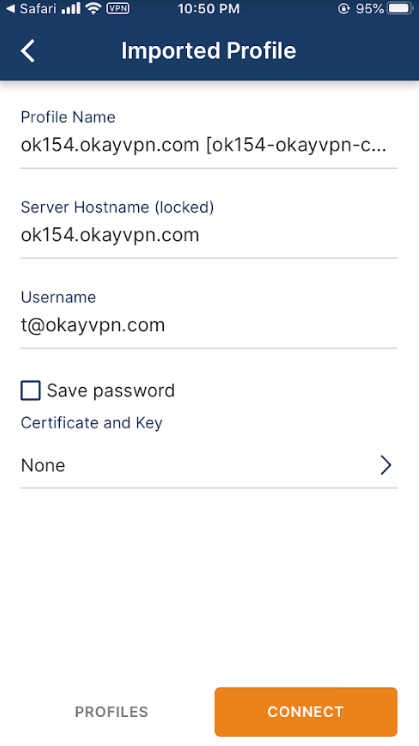
Task: Tap the orientation lock icon
Action: click(x=343, y=9)
